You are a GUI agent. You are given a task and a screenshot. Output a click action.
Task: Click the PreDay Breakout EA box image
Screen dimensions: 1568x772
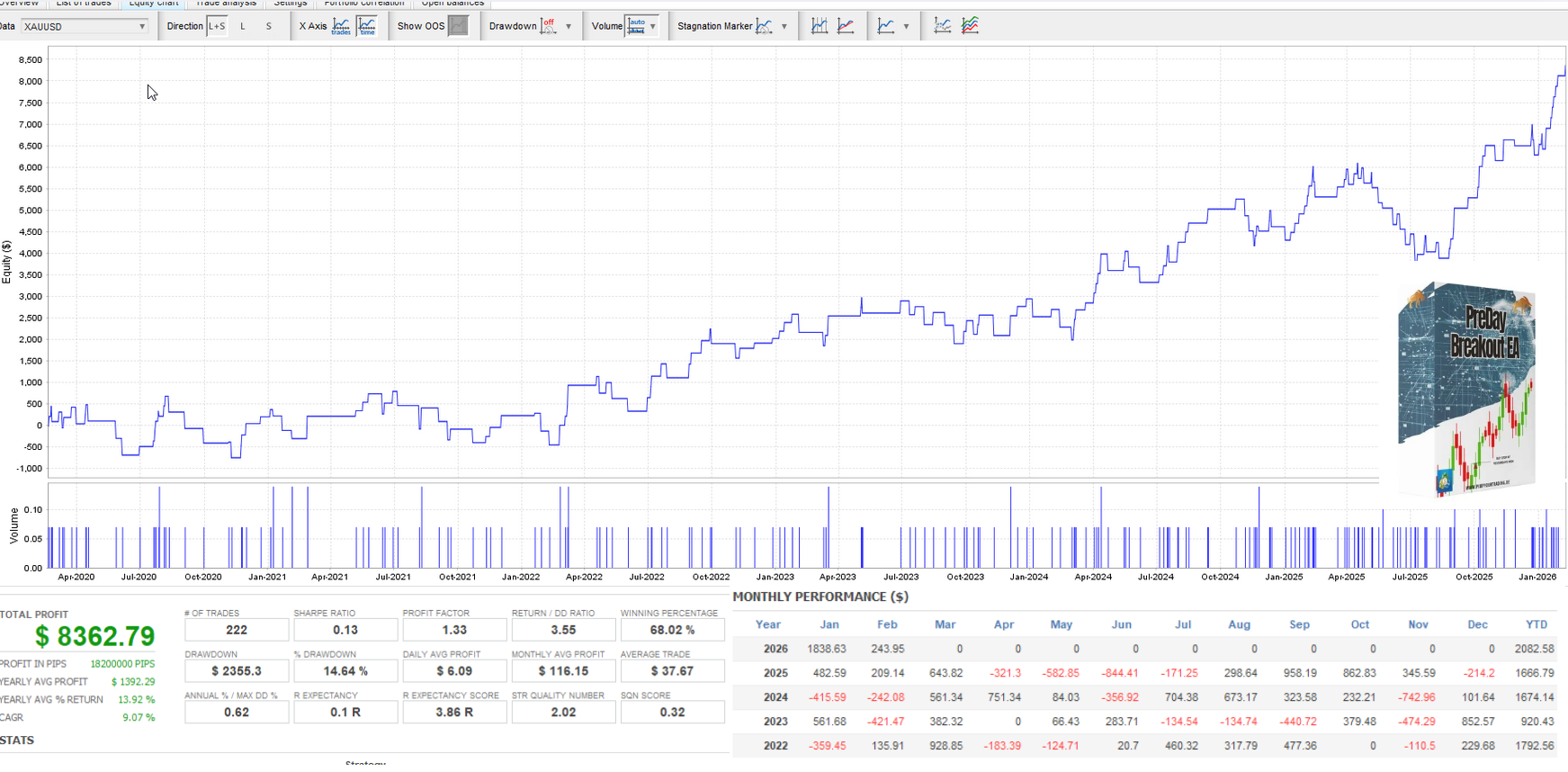click(x=1466, y=389)
